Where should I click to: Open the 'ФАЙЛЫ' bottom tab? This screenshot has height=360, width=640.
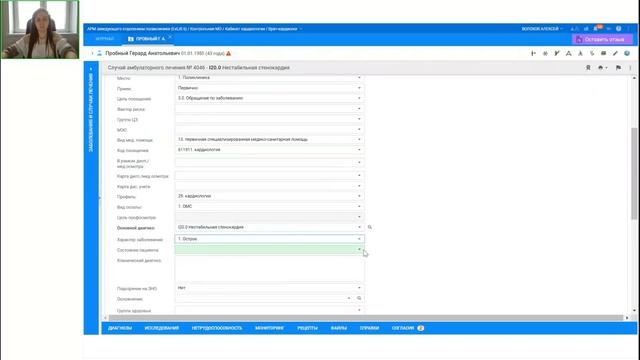[x=339, y=328]
